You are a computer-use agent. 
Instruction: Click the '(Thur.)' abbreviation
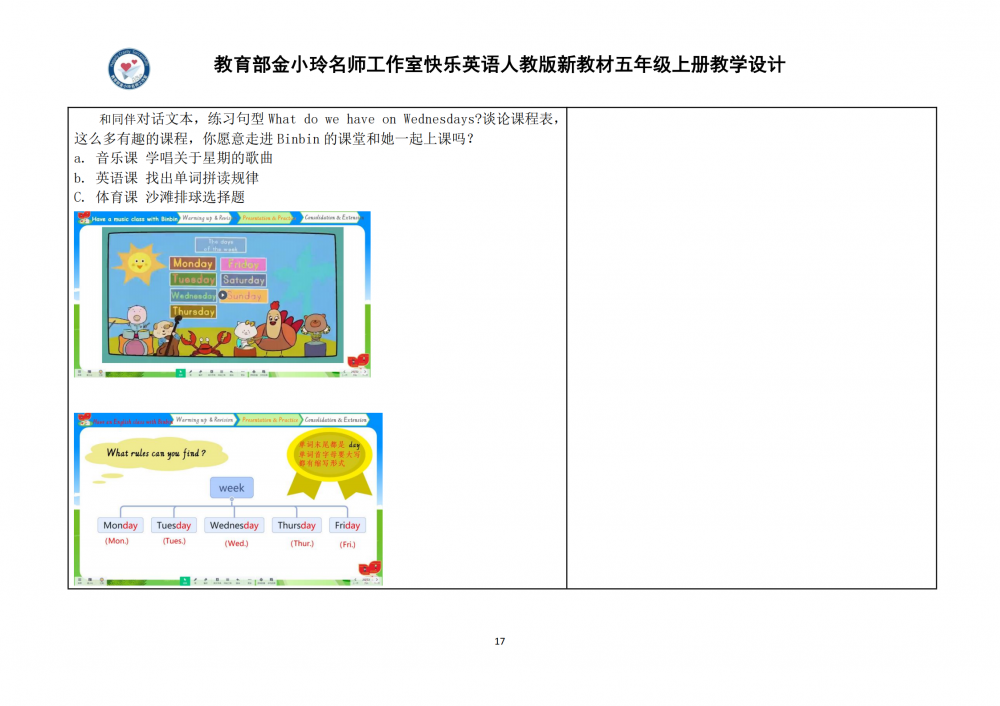302,543
